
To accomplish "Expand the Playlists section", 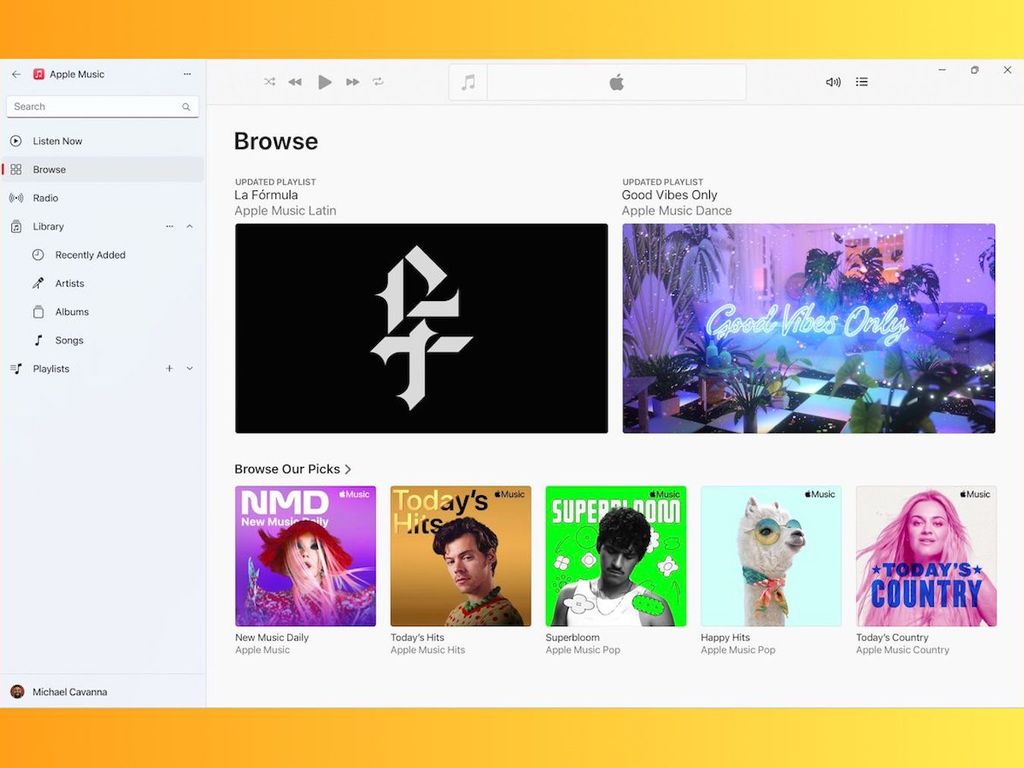I will (189, 368).
